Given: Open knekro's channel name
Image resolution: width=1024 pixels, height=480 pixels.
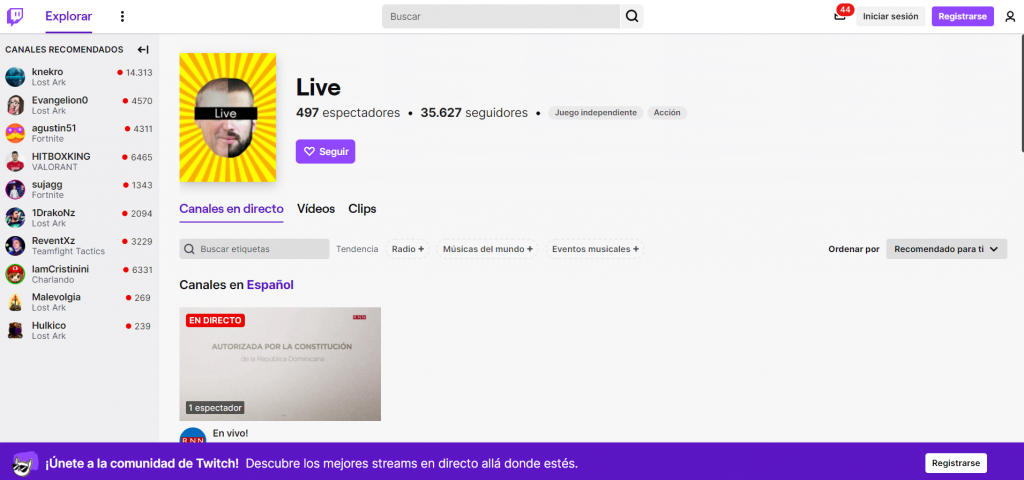Looking at the screenshot, I should tap(48, 72).
